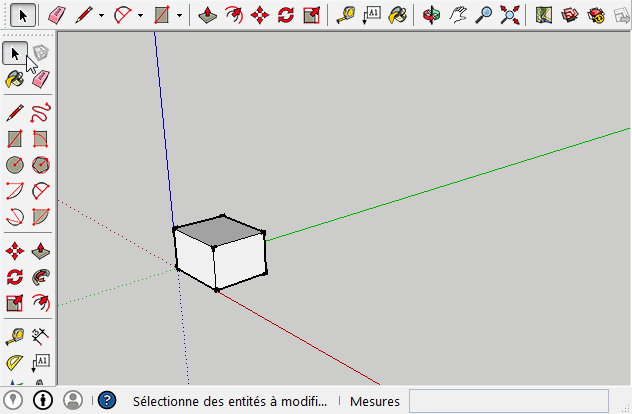Select the right front face of the cube
632x414 pixels.
240,261
